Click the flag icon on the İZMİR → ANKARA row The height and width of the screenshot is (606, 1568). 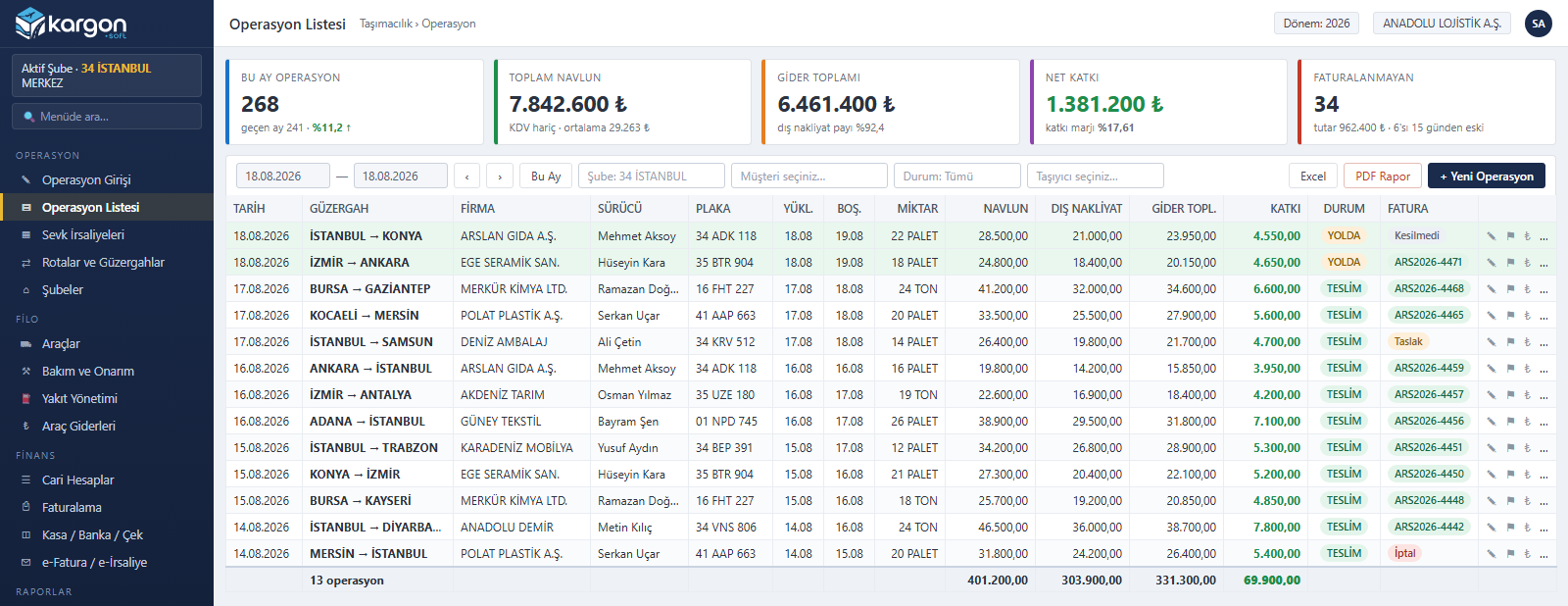click(1510, 263)
